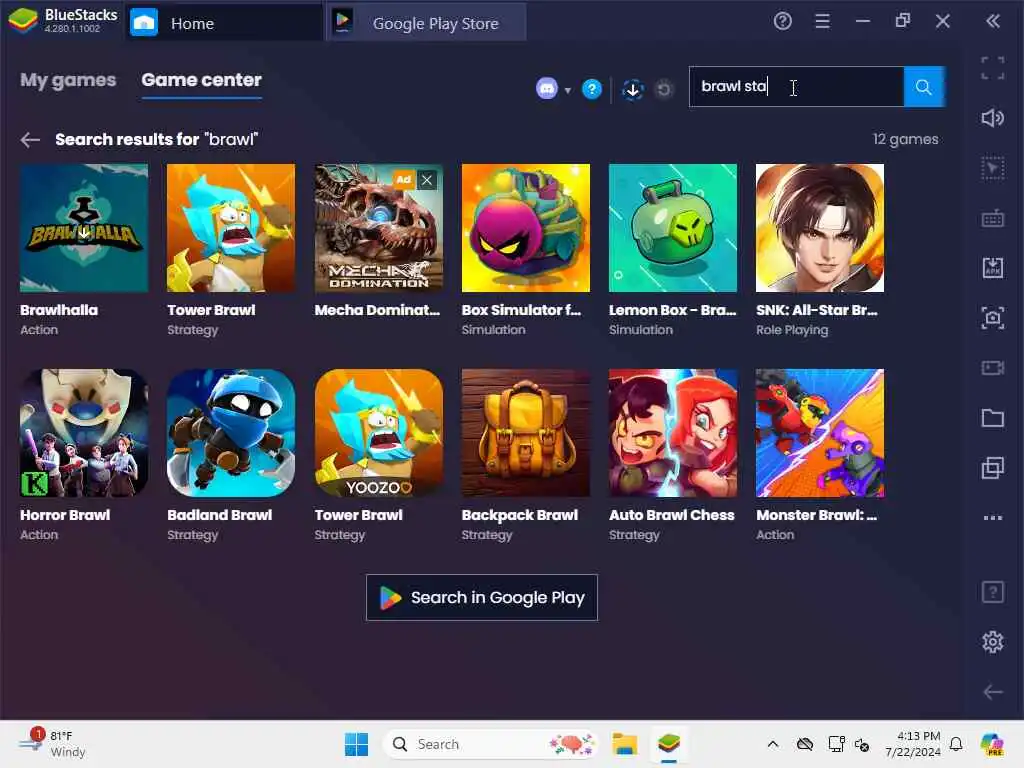
Task: Close the Mecha Domination ad
Action: 426,180
